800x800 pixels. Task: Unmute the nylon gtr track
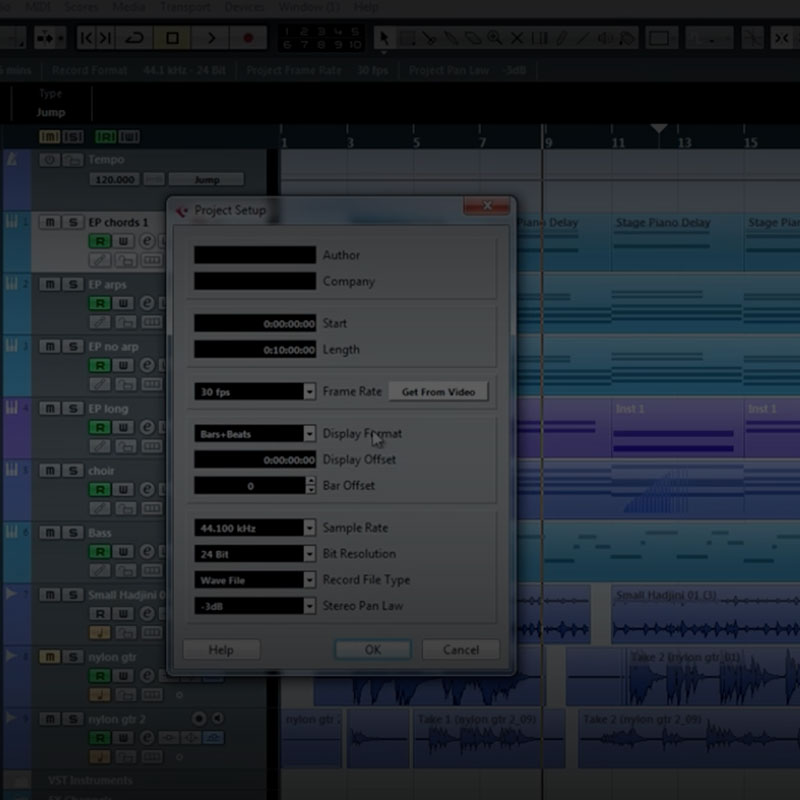tap(50, 657)
